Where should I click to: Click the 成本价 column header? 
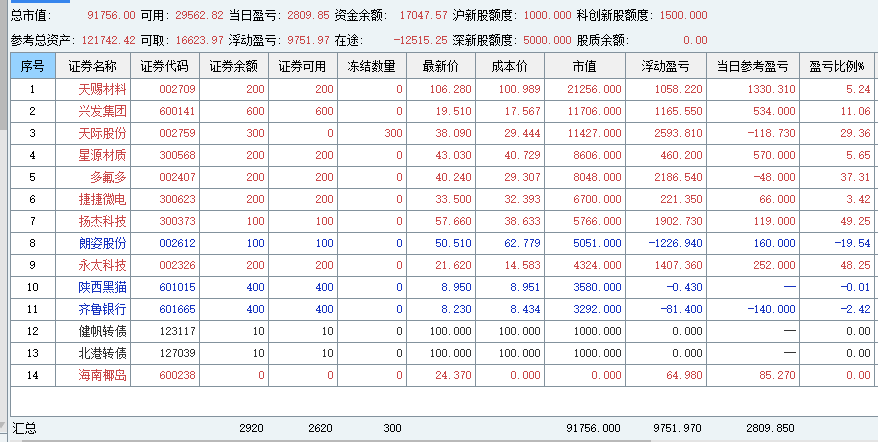pyautogui.click(x=510, y=66)
